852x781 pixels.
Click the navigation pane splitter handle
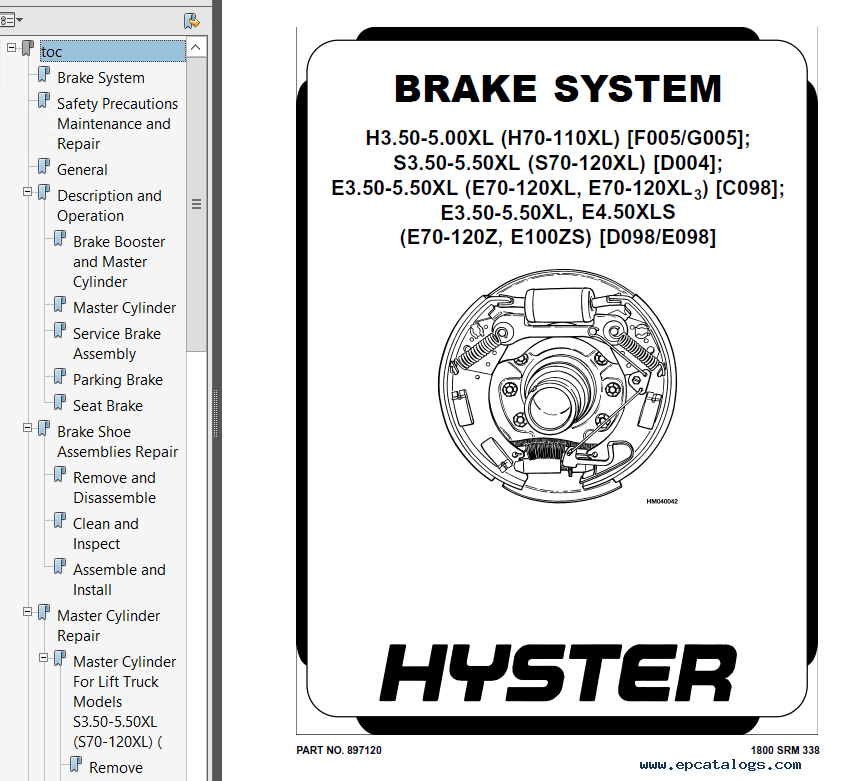[x=216, y=413]
